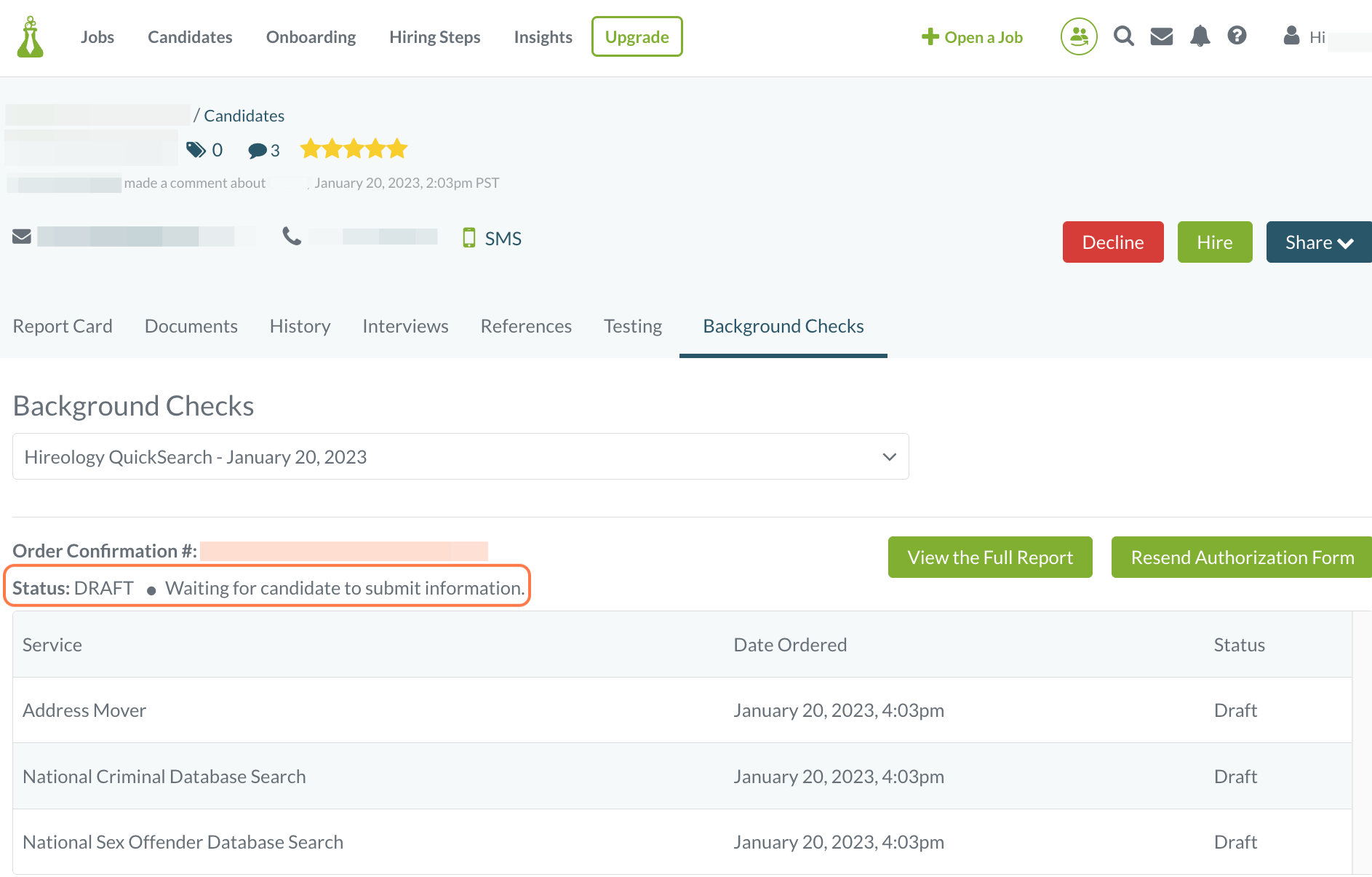Click the Hireology beaker logo
The height and width of the screenshot is (877, 1372).
coord(30,36)
